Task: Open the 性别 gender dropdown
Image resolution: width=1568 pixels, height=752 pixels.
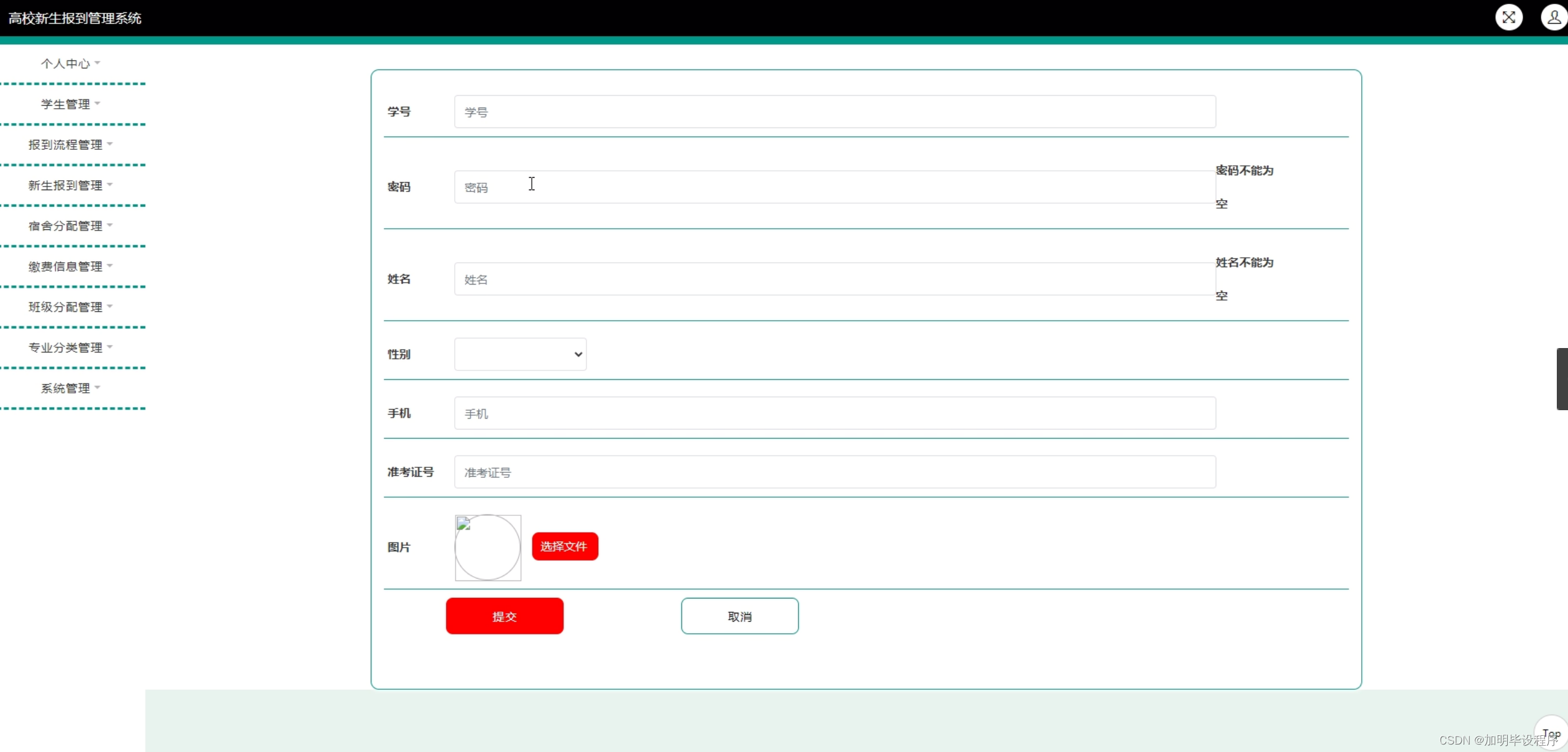Action: coord(519,354)
